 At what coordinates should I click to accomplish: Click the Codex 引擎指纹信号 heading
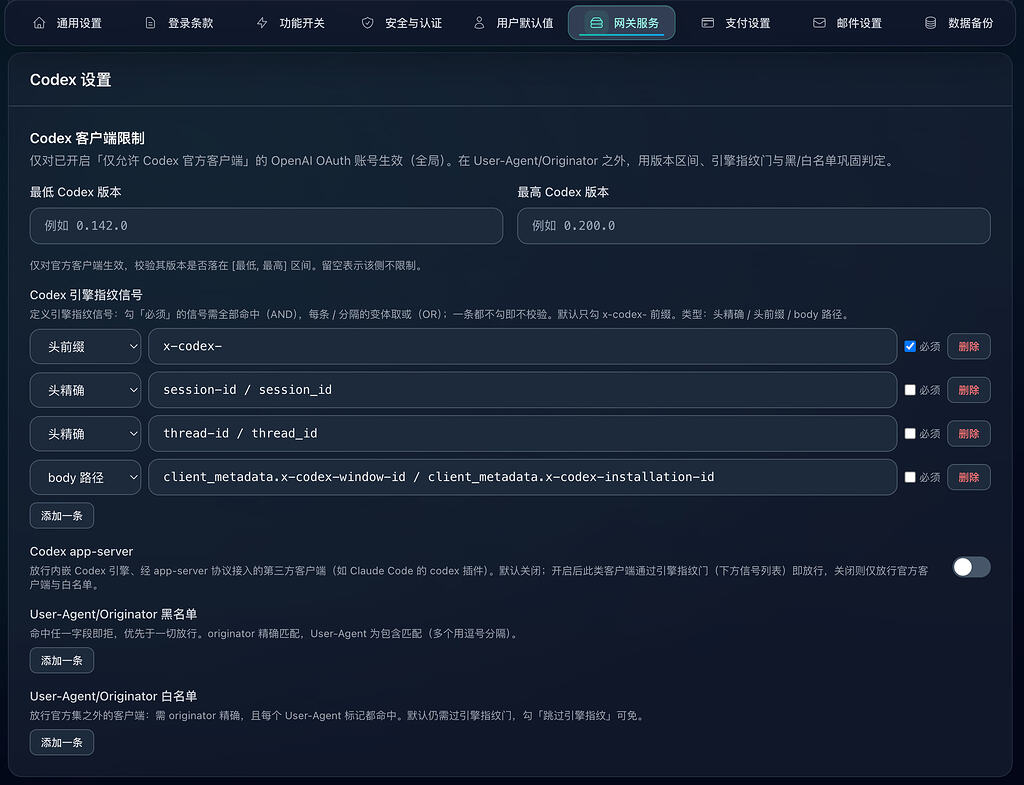coord(86,295)
